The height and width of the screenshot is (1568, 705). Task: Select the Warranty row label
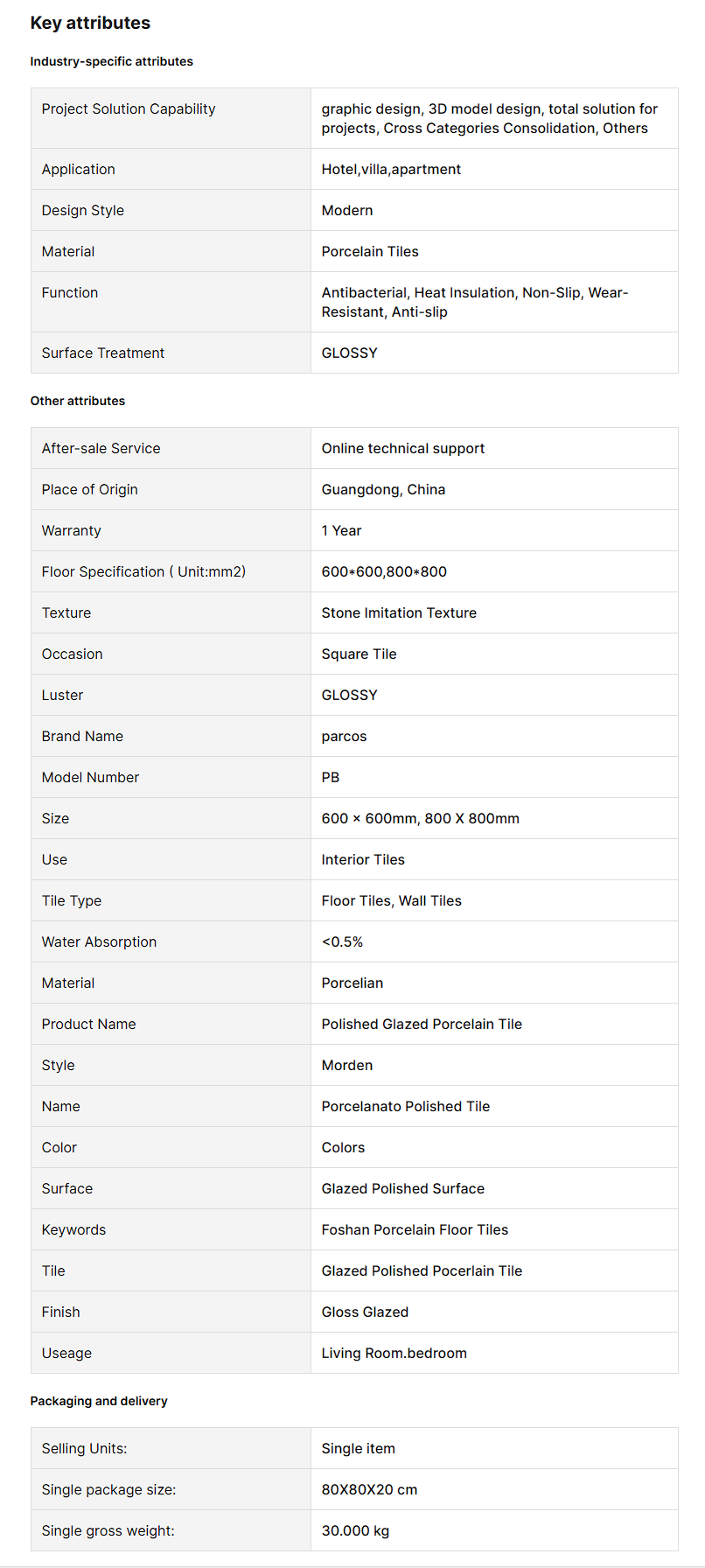tap(72, 530)
